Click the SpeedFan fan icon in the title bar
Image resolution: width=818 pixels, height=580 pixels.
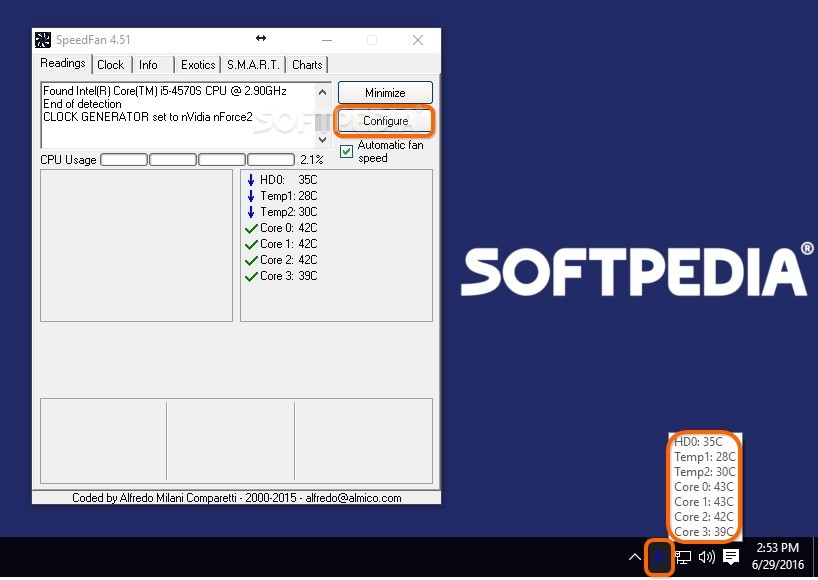coord(42,39)
